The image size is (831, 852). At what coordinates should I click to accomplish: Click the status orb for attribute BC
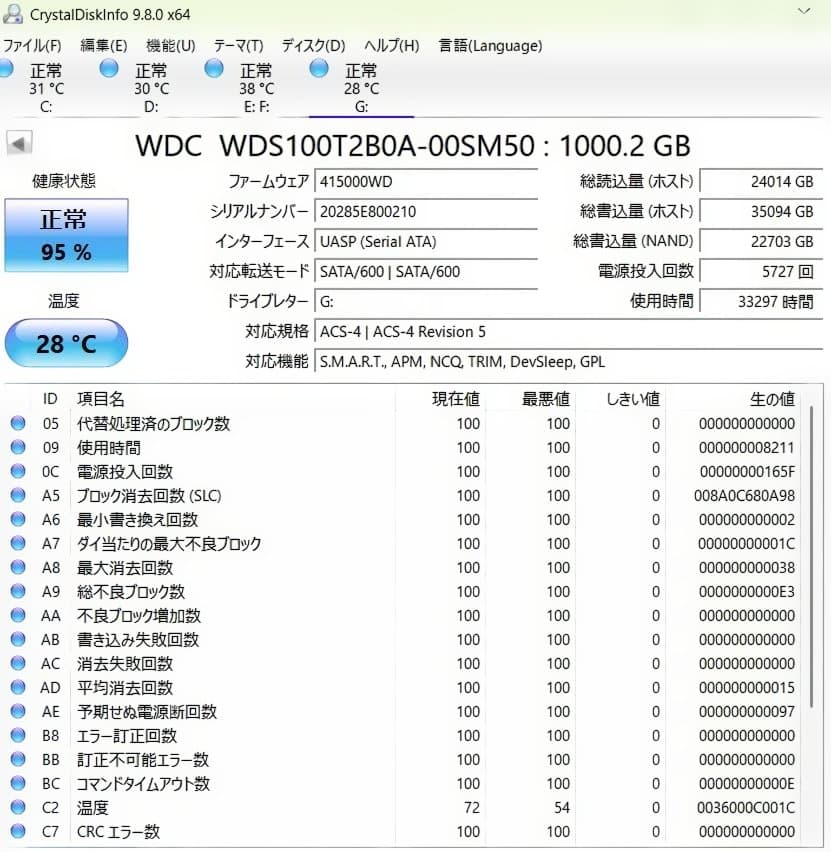18,782
